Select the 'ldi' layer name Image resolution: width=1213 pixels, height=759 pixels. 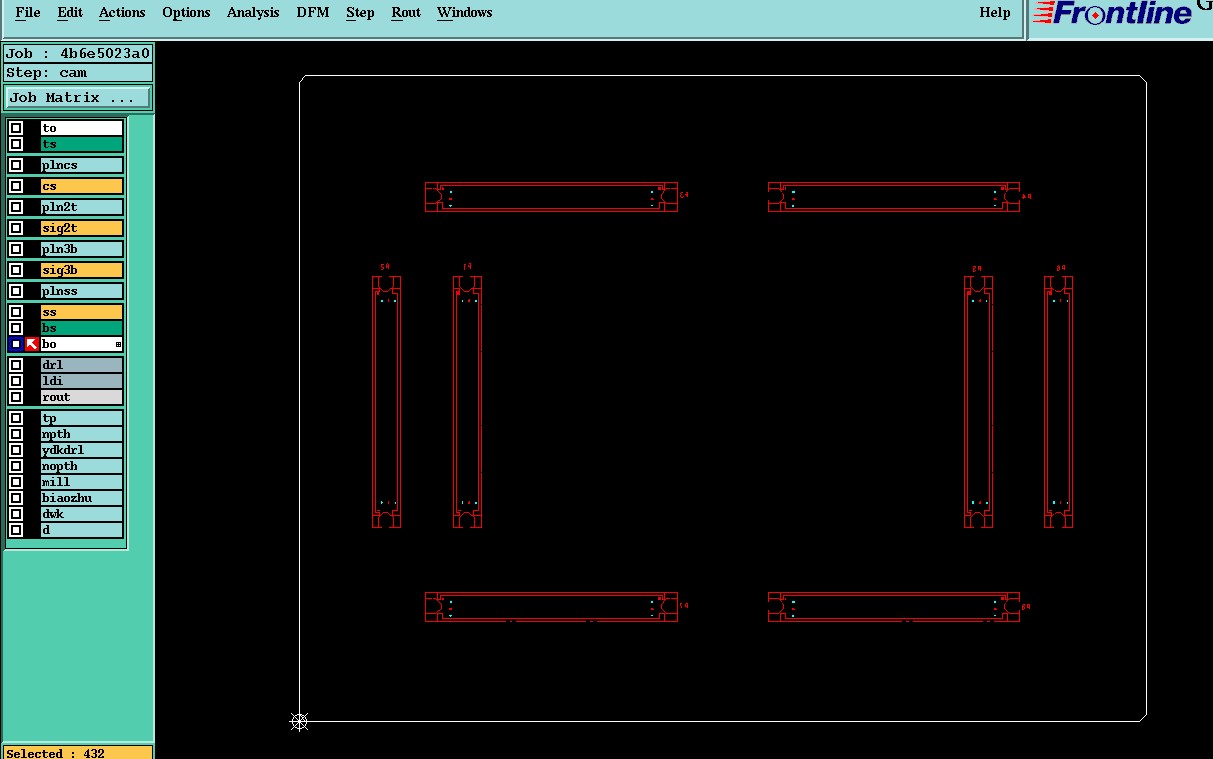(82, 381)
